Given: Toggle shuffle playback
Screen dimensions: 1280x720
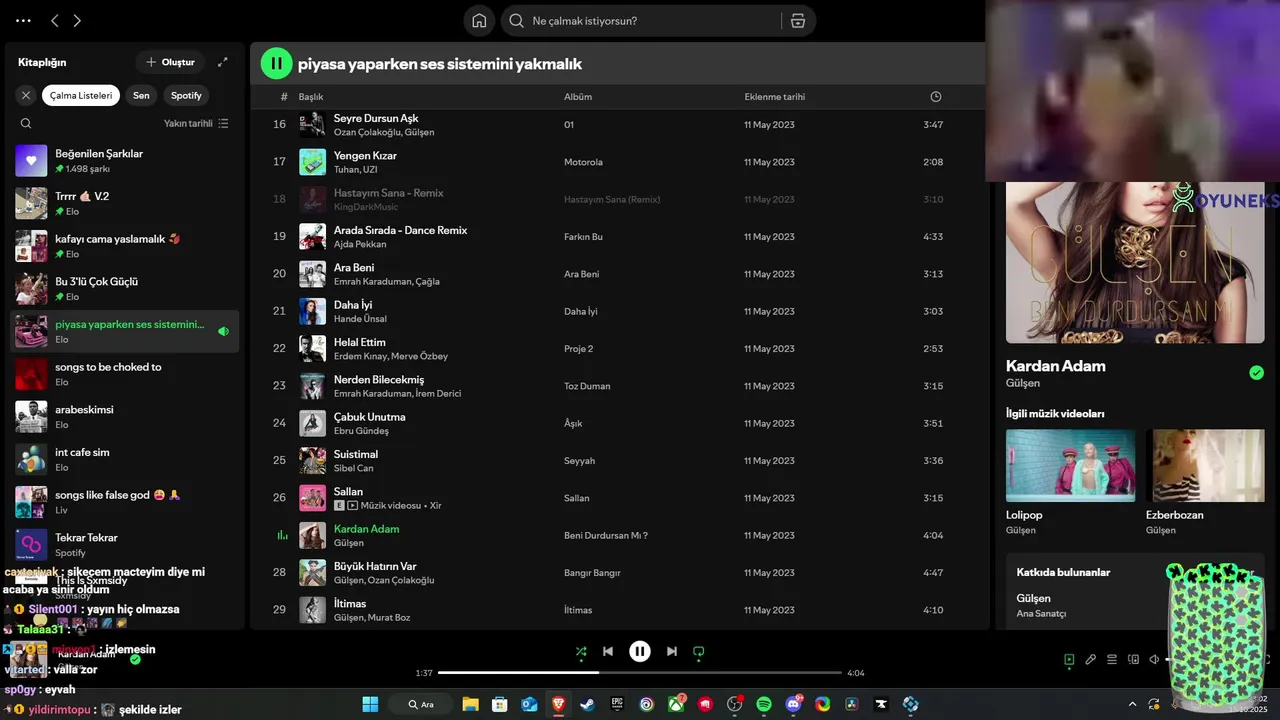Looking at the screenshot, I should pos(581,651).
